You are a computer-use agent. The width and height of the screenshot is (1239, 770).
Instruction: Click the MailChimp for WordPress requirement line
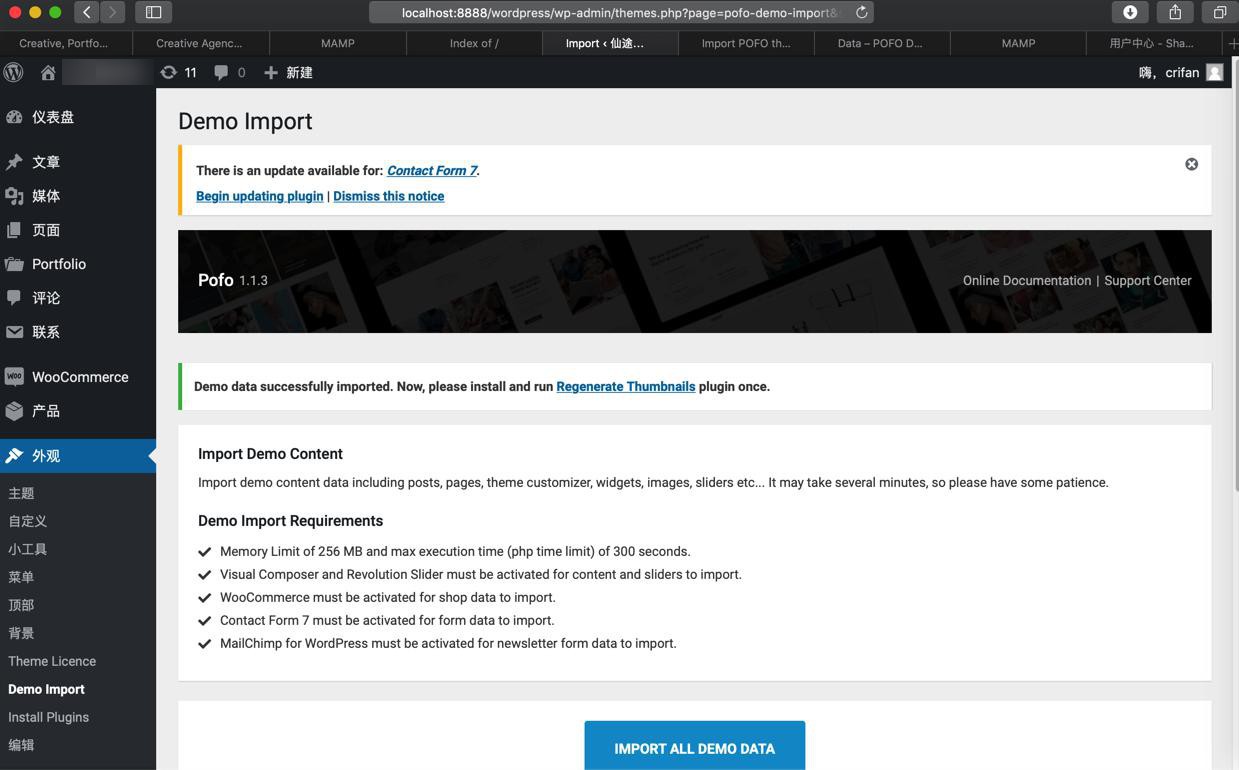click(x=448, y=643)
